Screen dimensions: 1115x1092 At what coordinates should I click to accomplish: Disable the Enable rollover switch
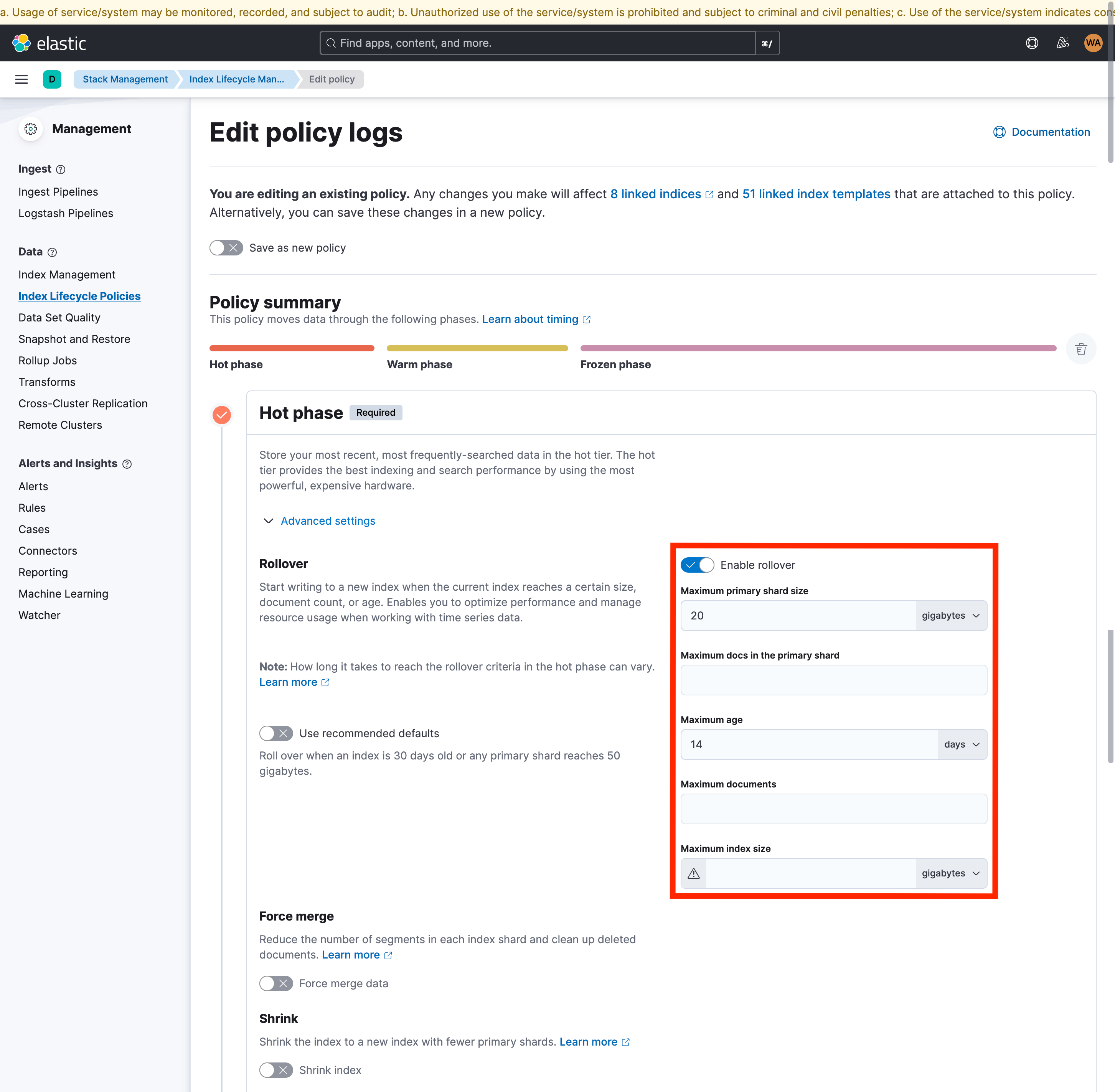(697, 565)
